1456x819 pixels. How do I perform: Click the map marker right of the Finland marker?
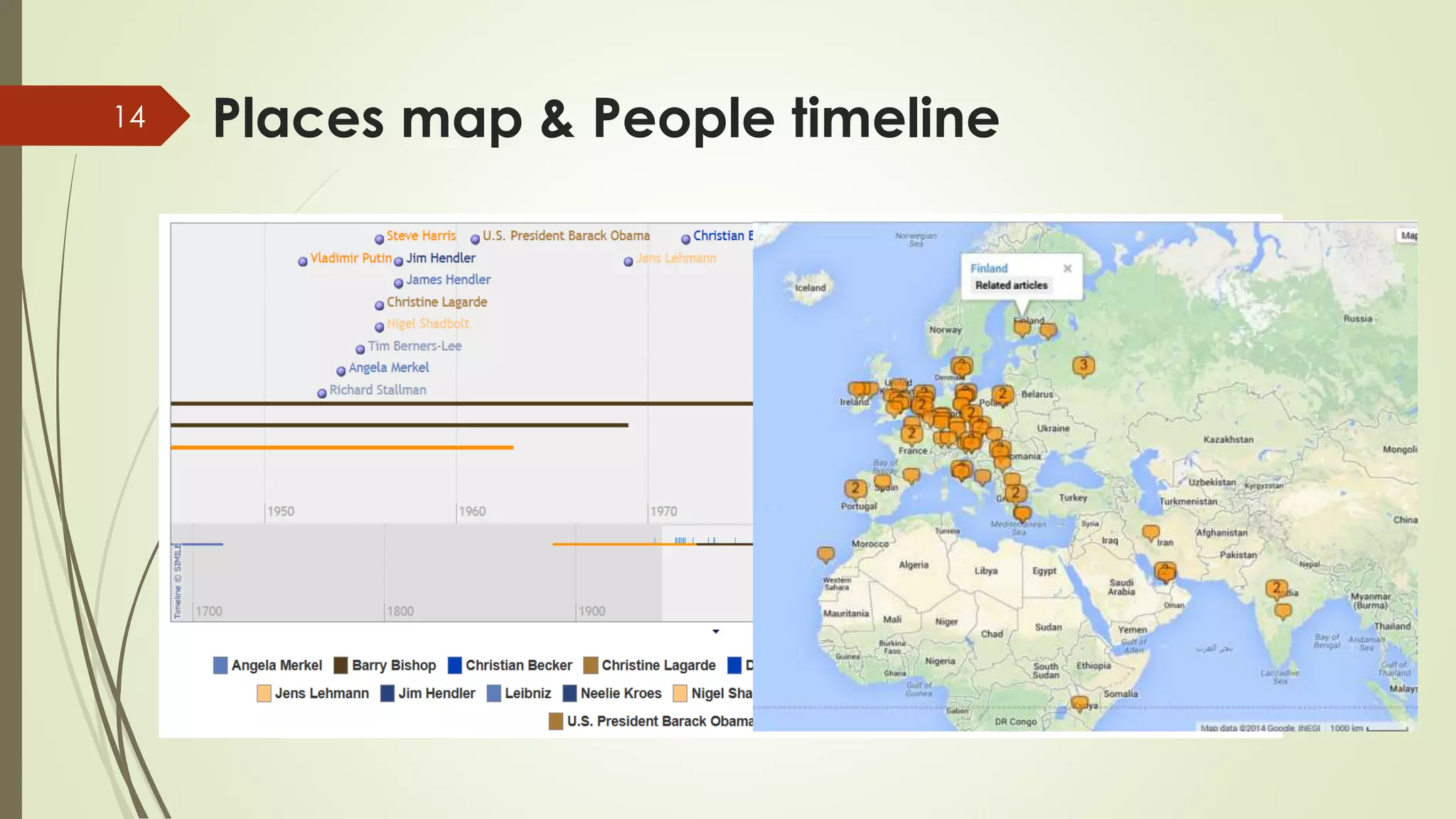pos(1048,331)
